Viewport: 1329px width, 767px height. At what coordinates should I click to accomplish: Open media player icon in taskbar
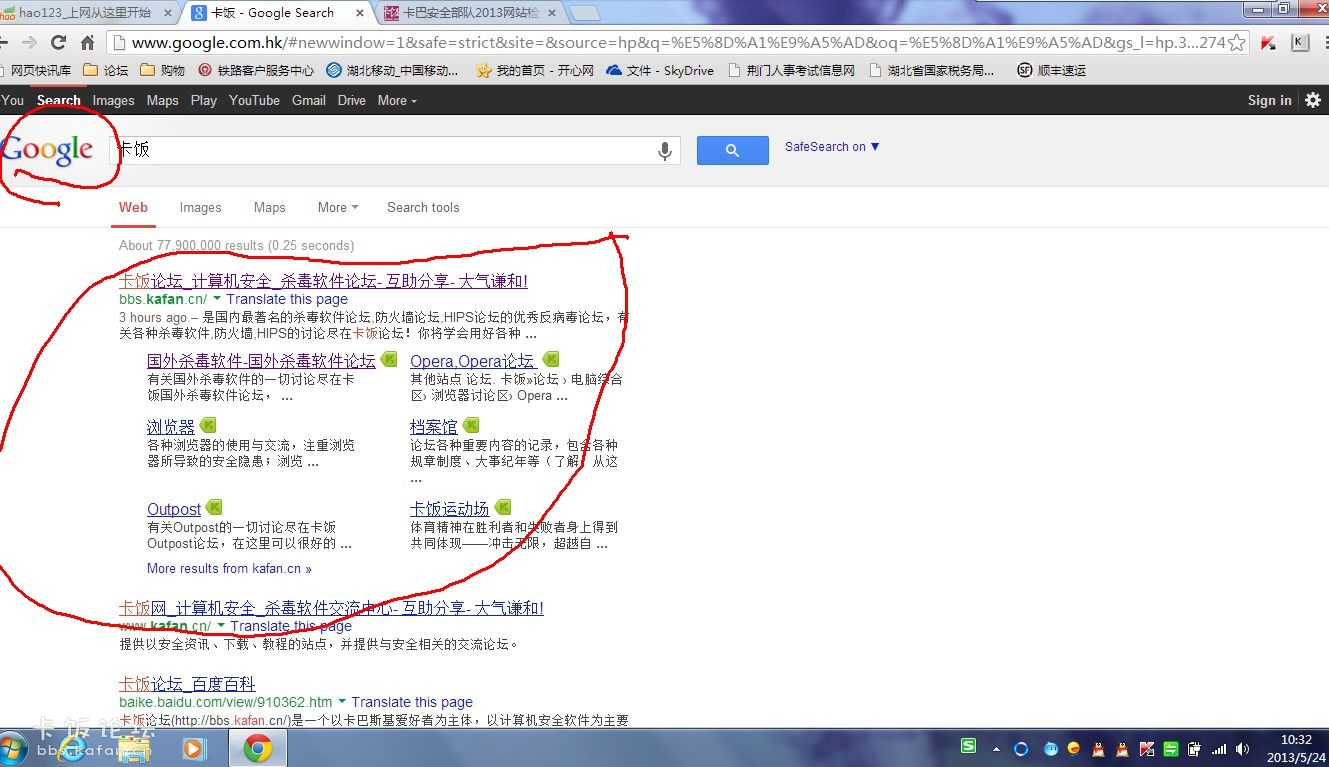pyautogui.click(x=194, y=748)
